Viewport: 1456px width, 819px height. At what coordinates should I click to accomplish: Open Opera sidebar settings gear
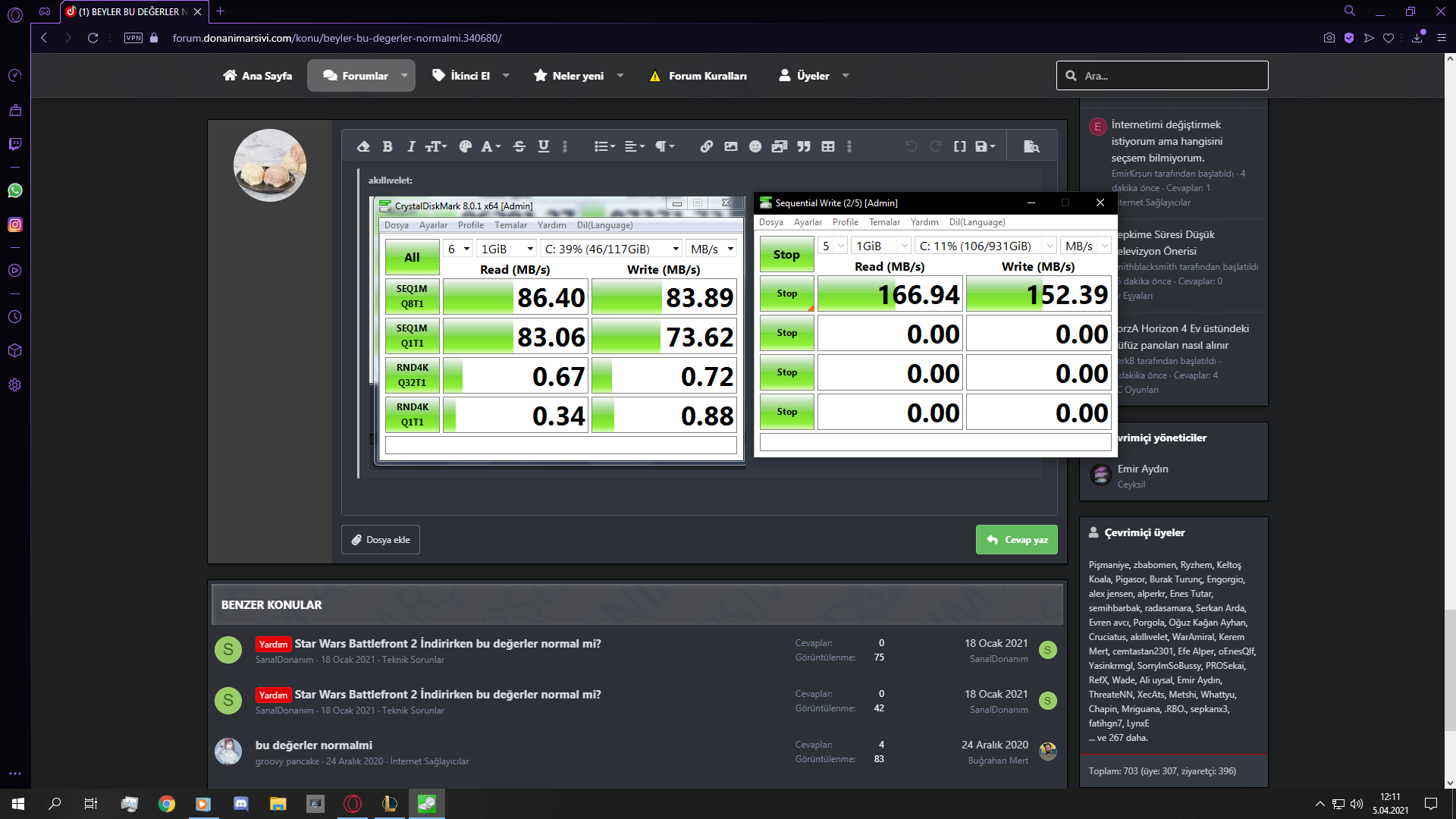tap(14, 385)
